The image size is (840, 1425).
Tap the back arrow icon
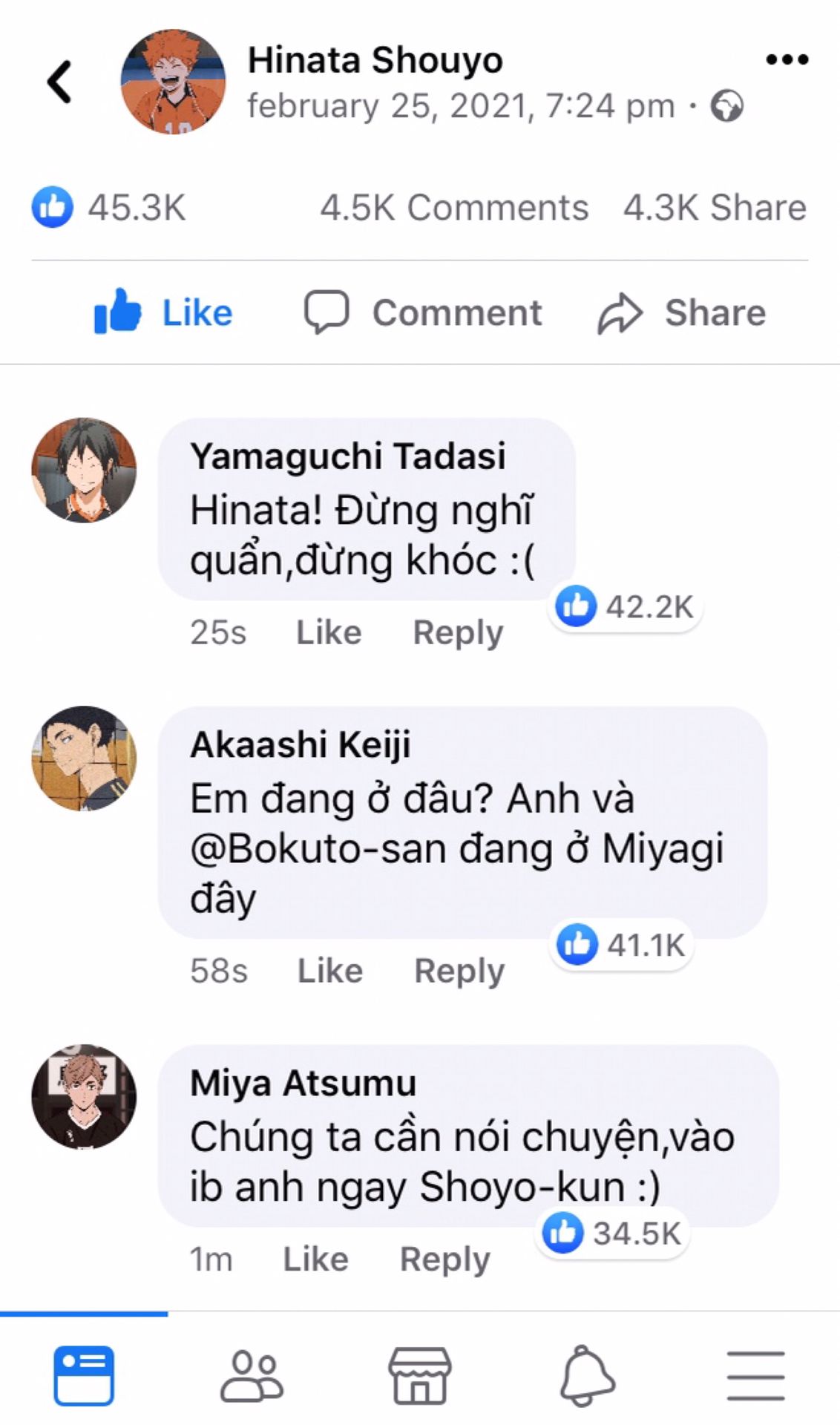[59, 81]
